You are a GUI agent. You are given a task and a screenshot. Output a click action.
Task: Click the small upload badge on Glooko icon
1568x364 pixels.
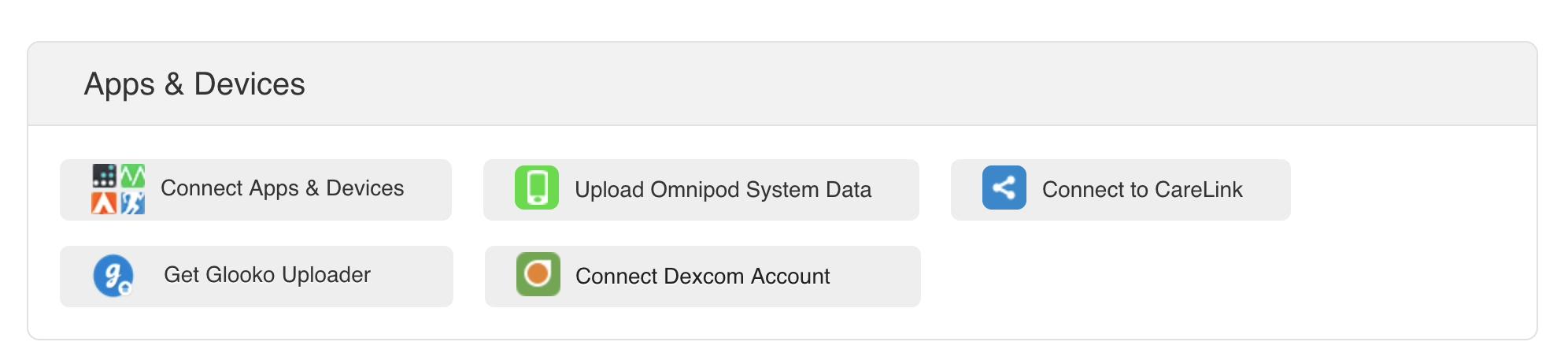tap(125, 288)
